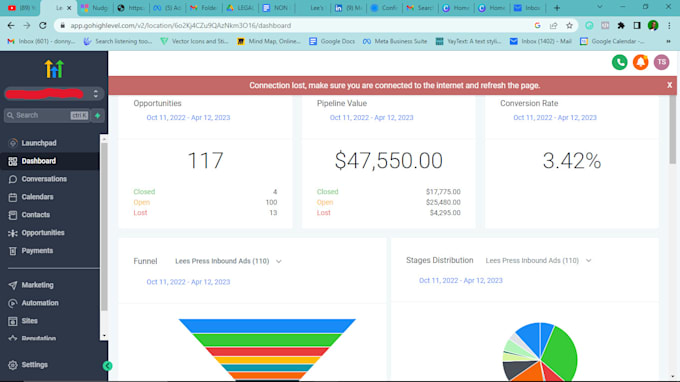Switch to the LinkedIn browser tab
This screenshot has width=680, height=382.
348,8
